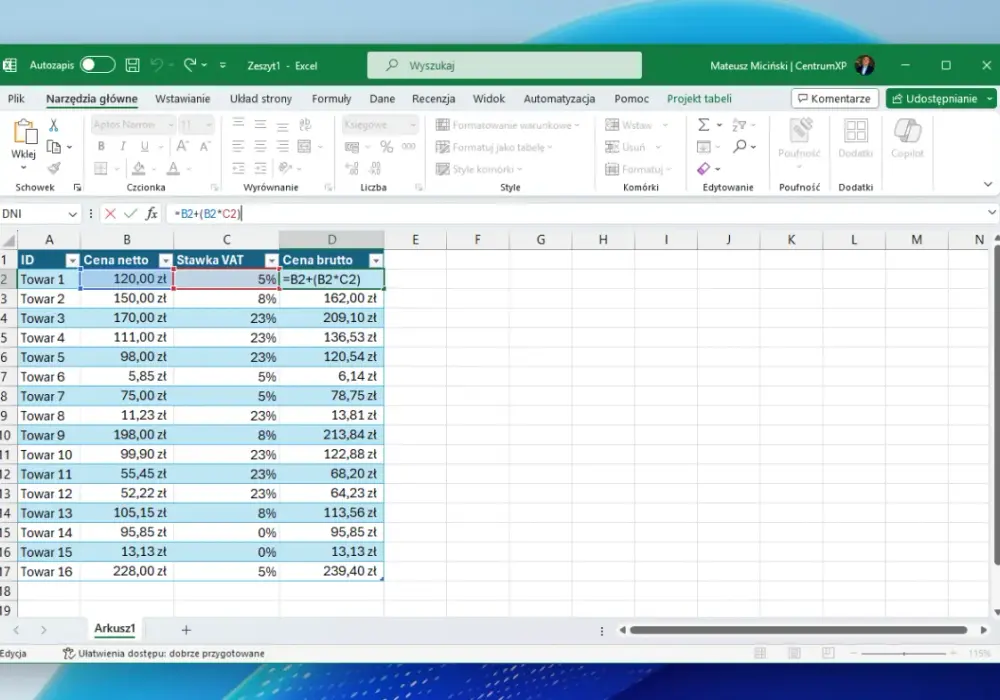Click the Italic I icon
Image resolution: width=1000 pixels, height=700 pixels.
click(x=122, y=147)
